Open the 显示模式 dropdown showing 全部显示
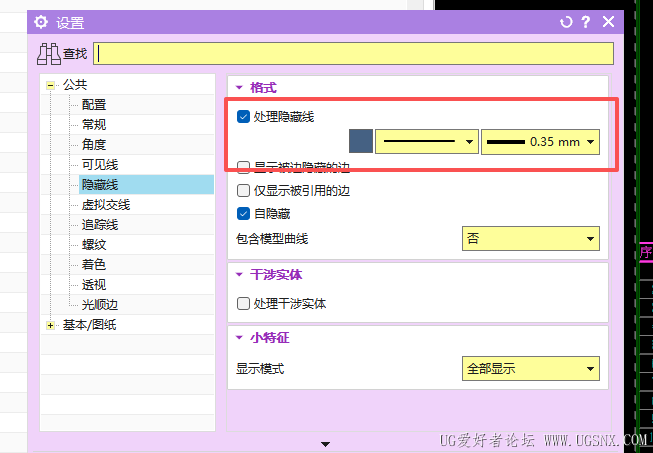653x453 pixels. point(531,368)
